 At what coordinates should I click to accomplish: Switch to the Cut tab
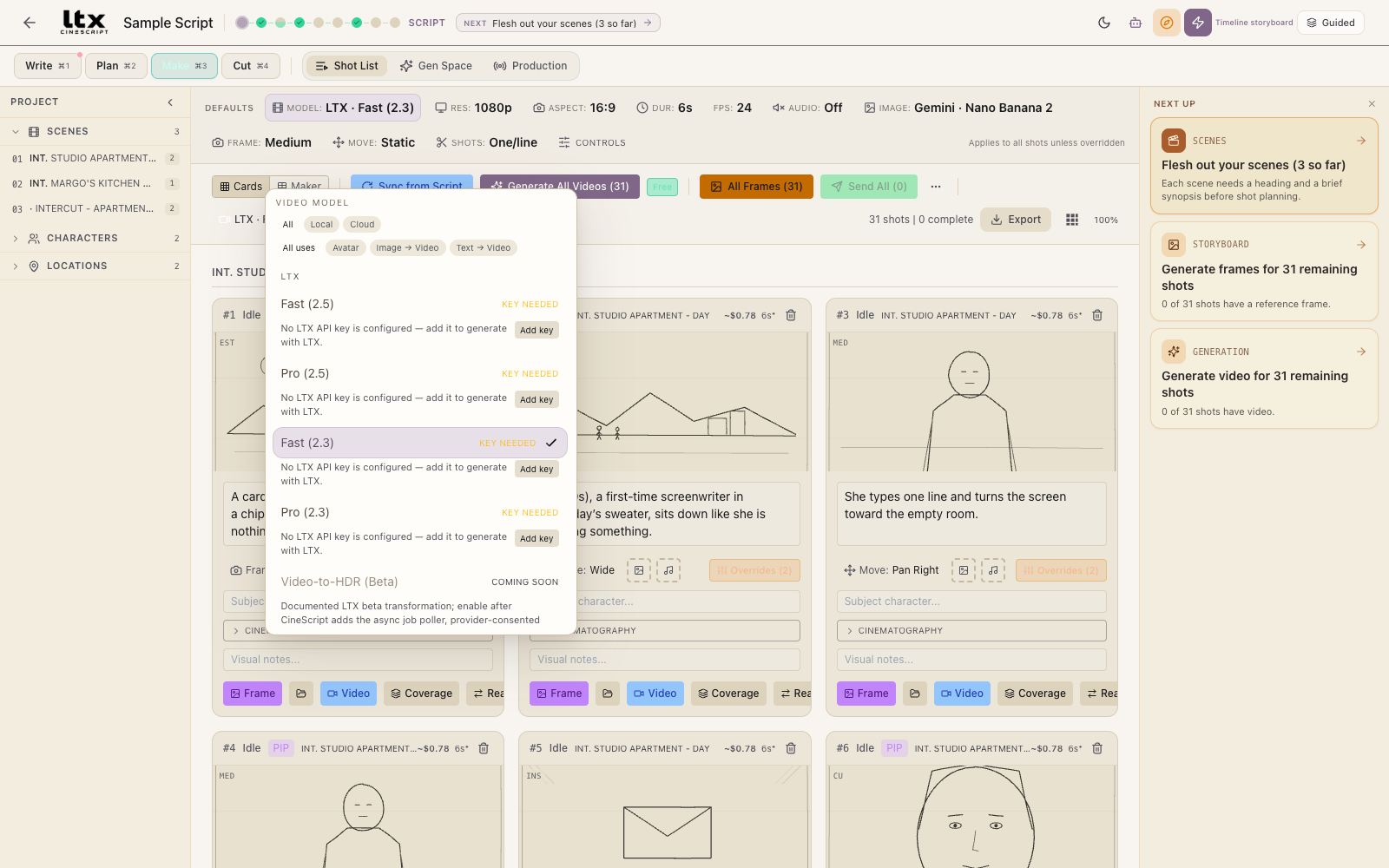click(x=251, y=66)
